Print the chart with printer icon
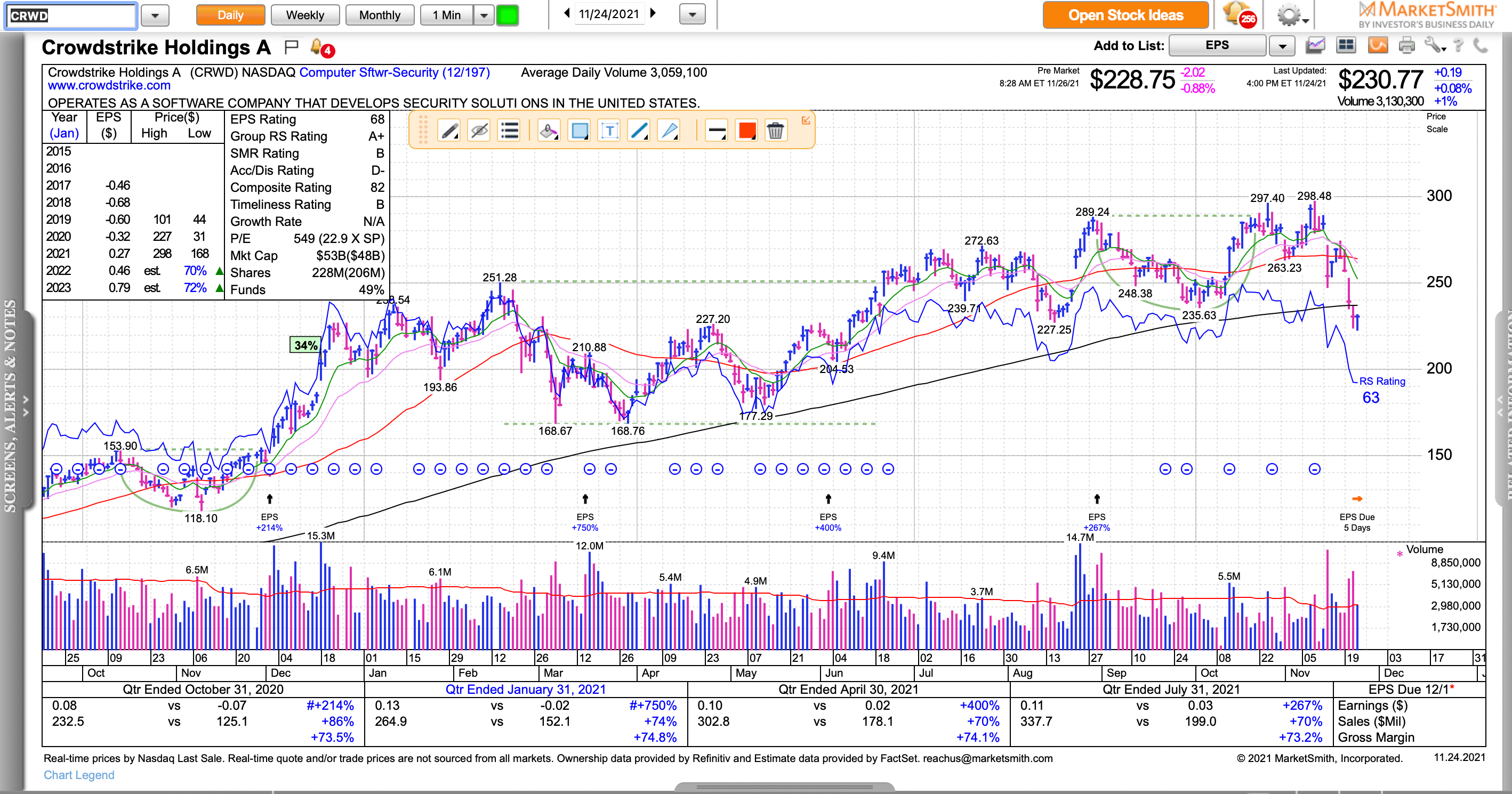Image resolution: width=1512 pixels, height=794 pixels. point(1406,45)
